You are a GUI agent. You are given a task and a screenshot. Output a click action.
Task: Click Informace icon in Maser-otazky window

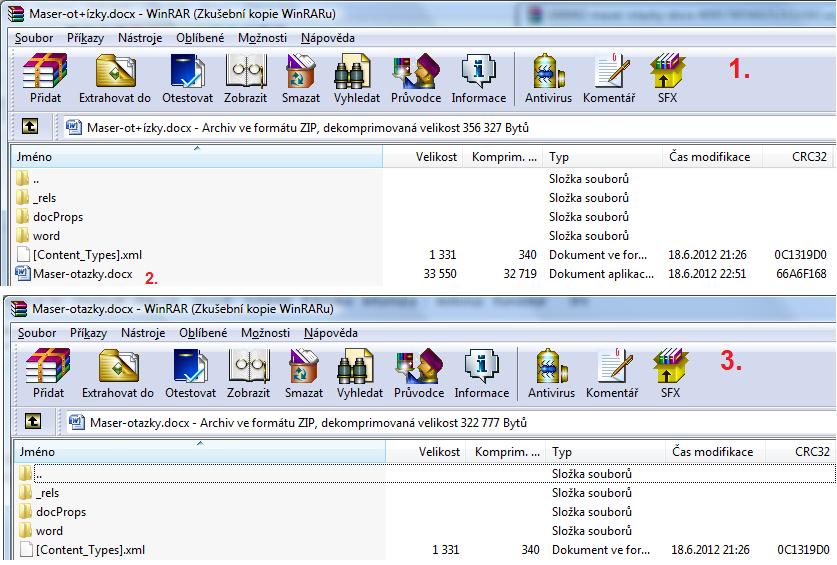482,373
